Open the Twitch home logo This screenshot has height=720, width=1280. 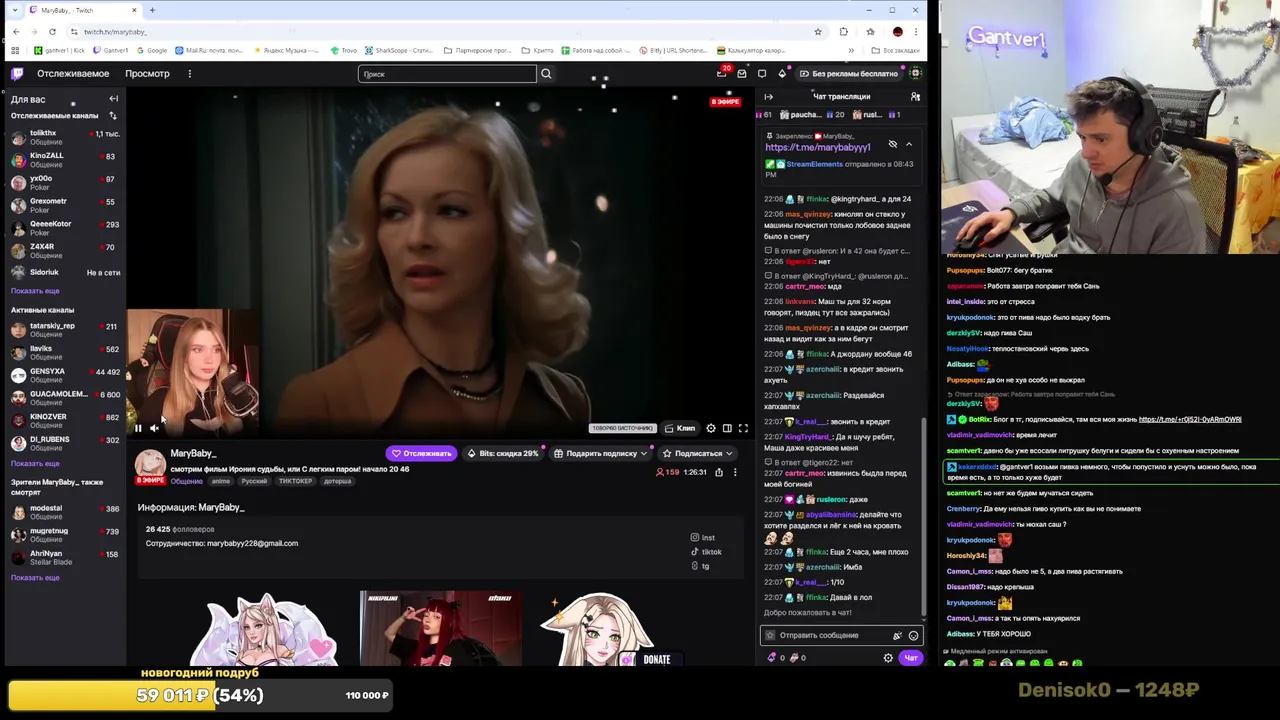pos(17,73)
